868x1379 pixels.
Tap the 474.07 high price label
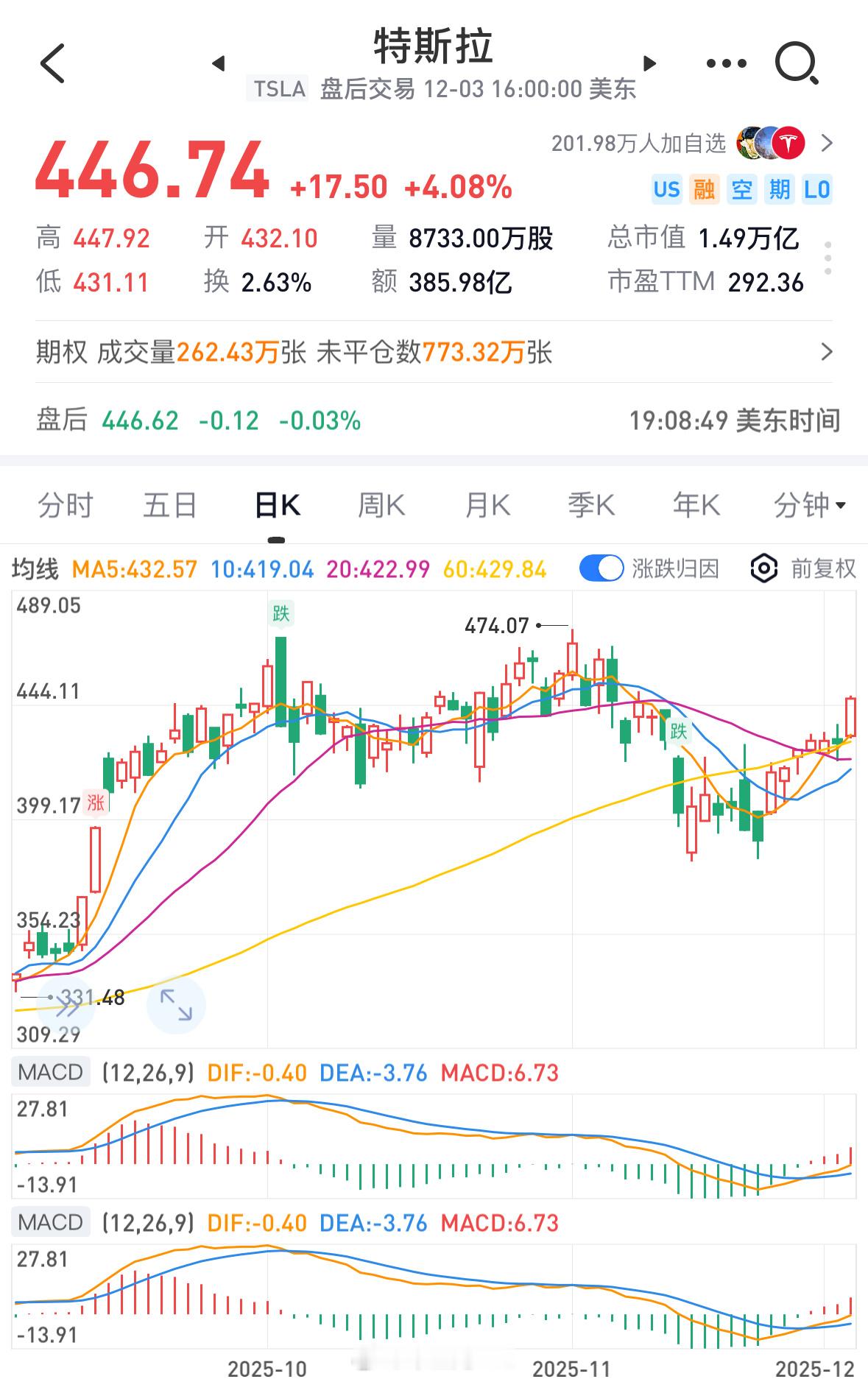(497, 626)
